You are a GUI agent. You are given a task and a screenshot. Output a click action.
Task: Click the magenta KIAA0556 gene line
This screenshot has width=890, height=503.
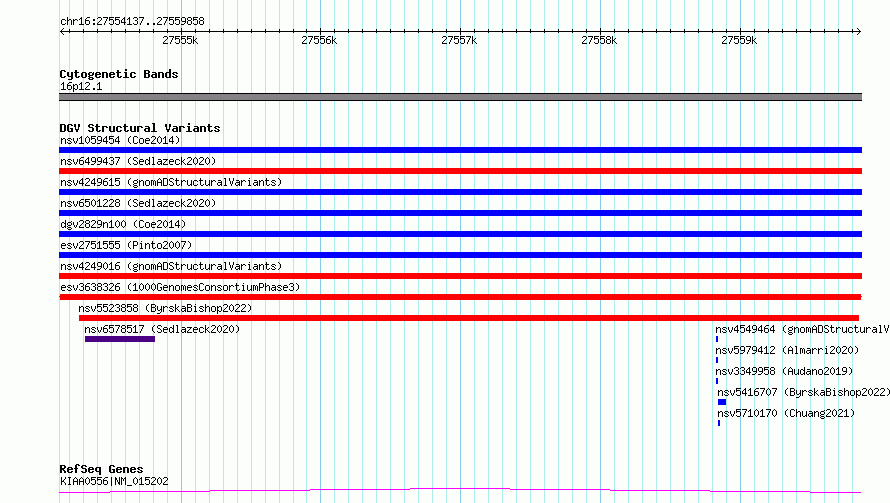(x=460, y=491)
